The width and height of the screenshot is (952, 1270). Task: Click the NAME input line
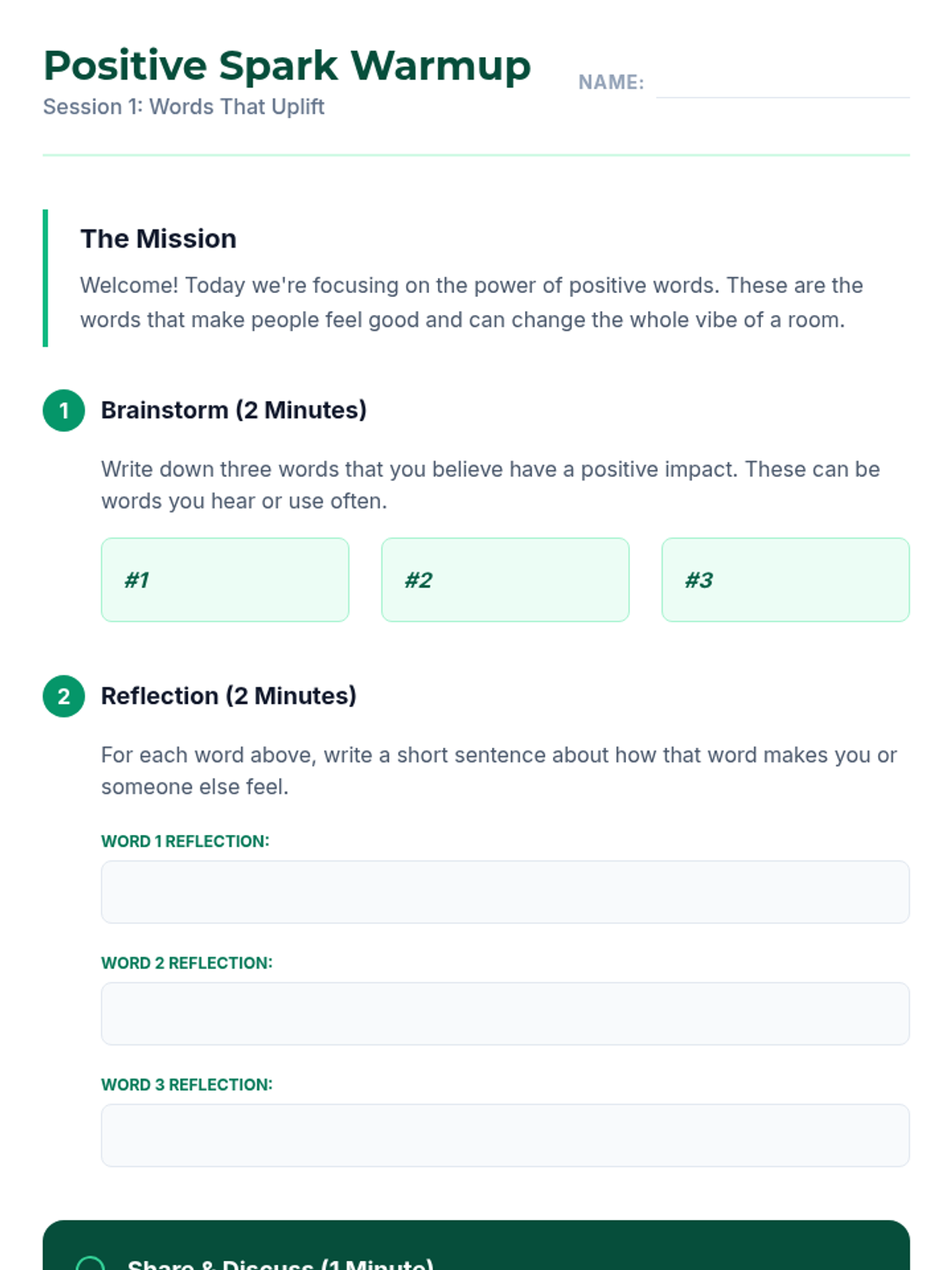click(x=782, y=84)
